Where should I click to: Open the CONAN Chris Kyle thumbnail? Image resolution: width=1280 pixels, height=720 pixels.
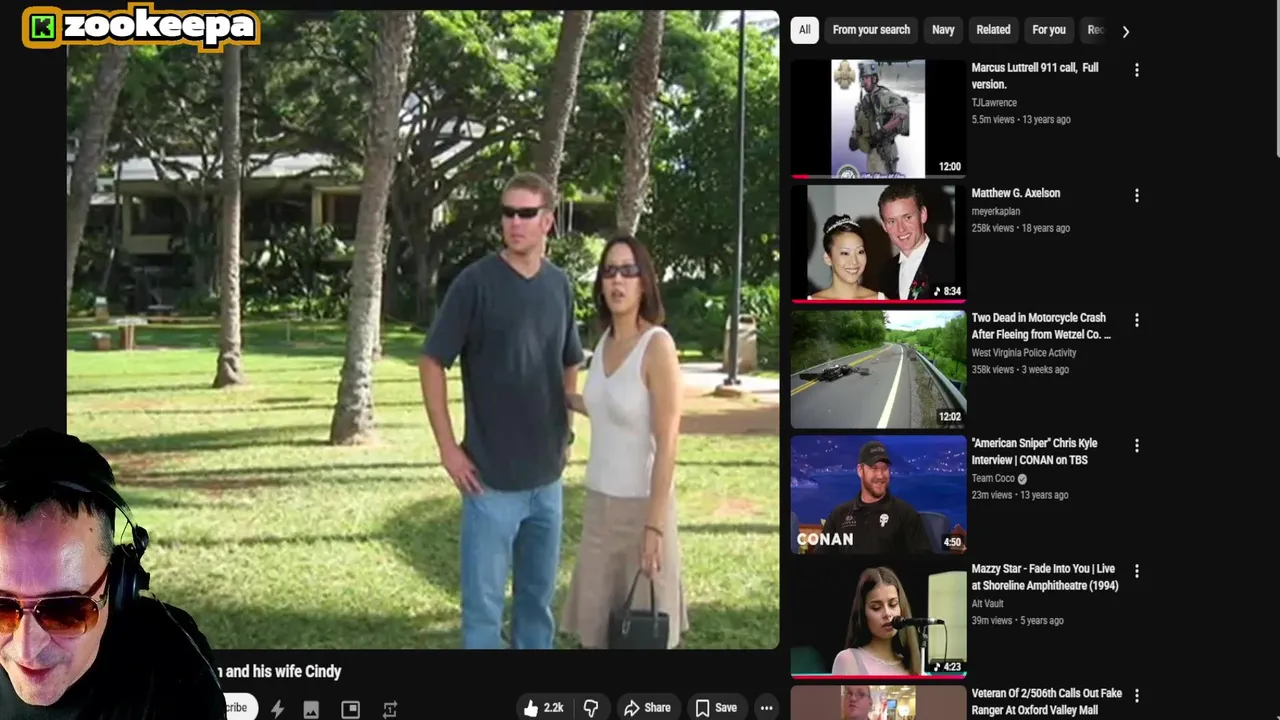pyautogui.click(x=878, y=493)
